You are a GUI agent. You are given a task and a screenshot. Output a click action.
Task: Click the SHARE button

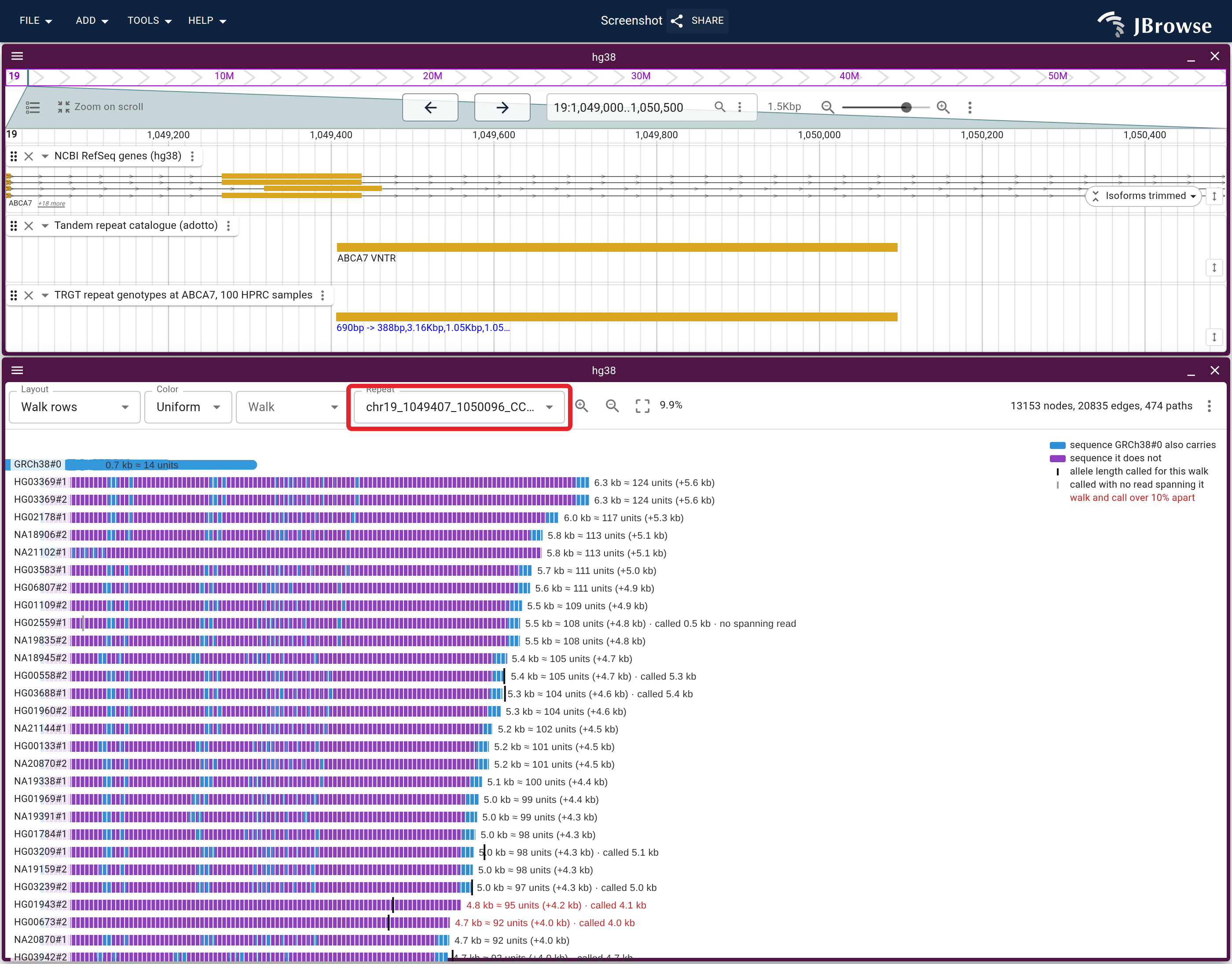(x=697, y=21)
